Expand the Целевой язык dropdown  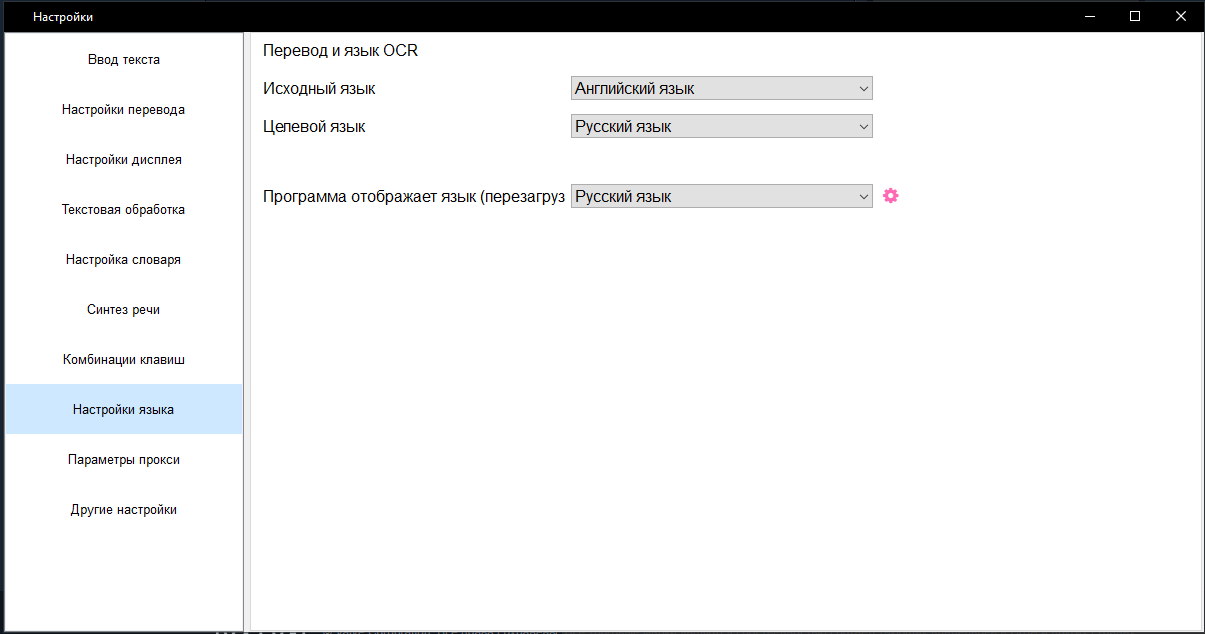click(x=721, y=127)
